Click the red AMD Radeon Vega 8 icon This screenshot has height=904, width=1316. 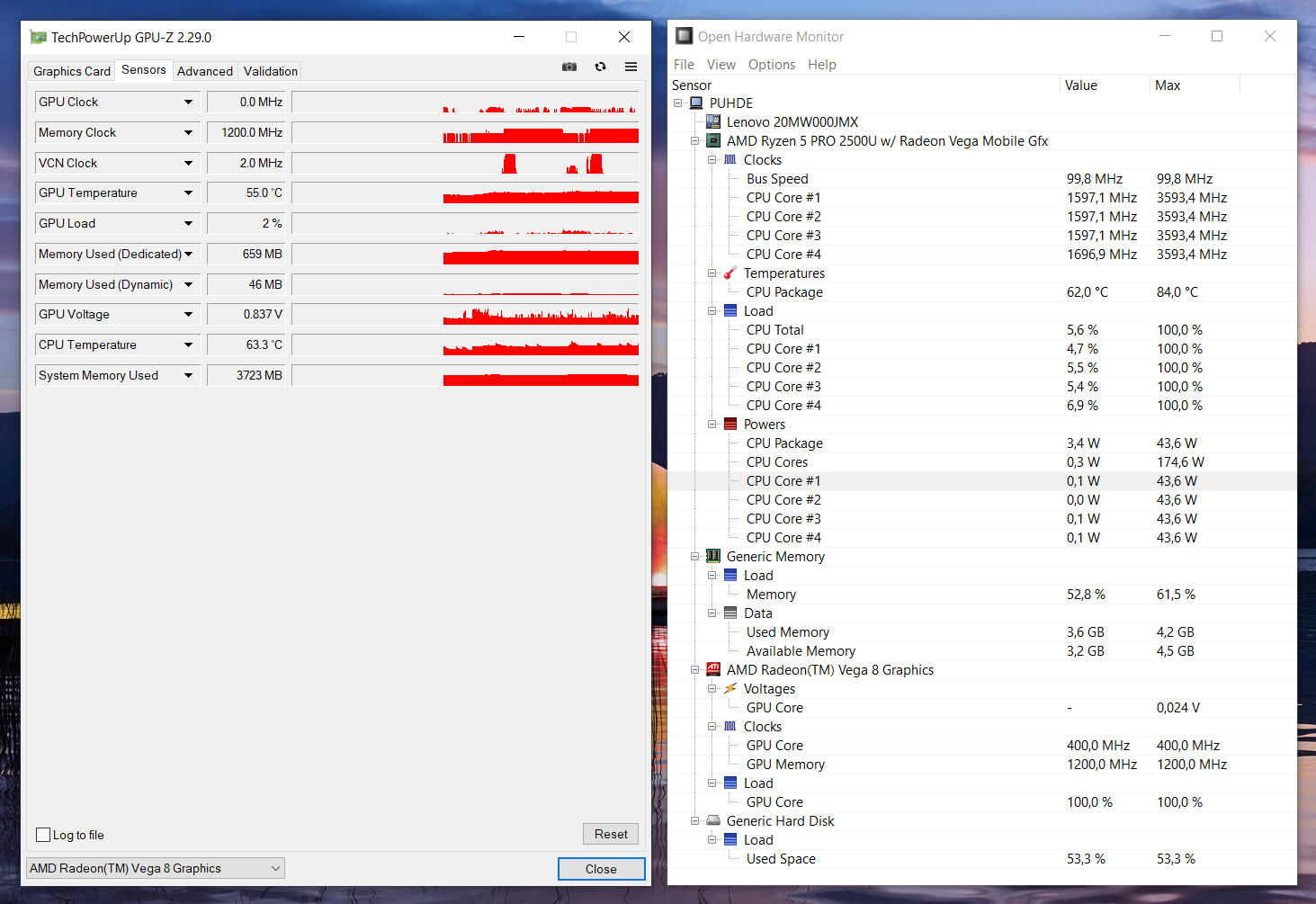pos(713,669)
